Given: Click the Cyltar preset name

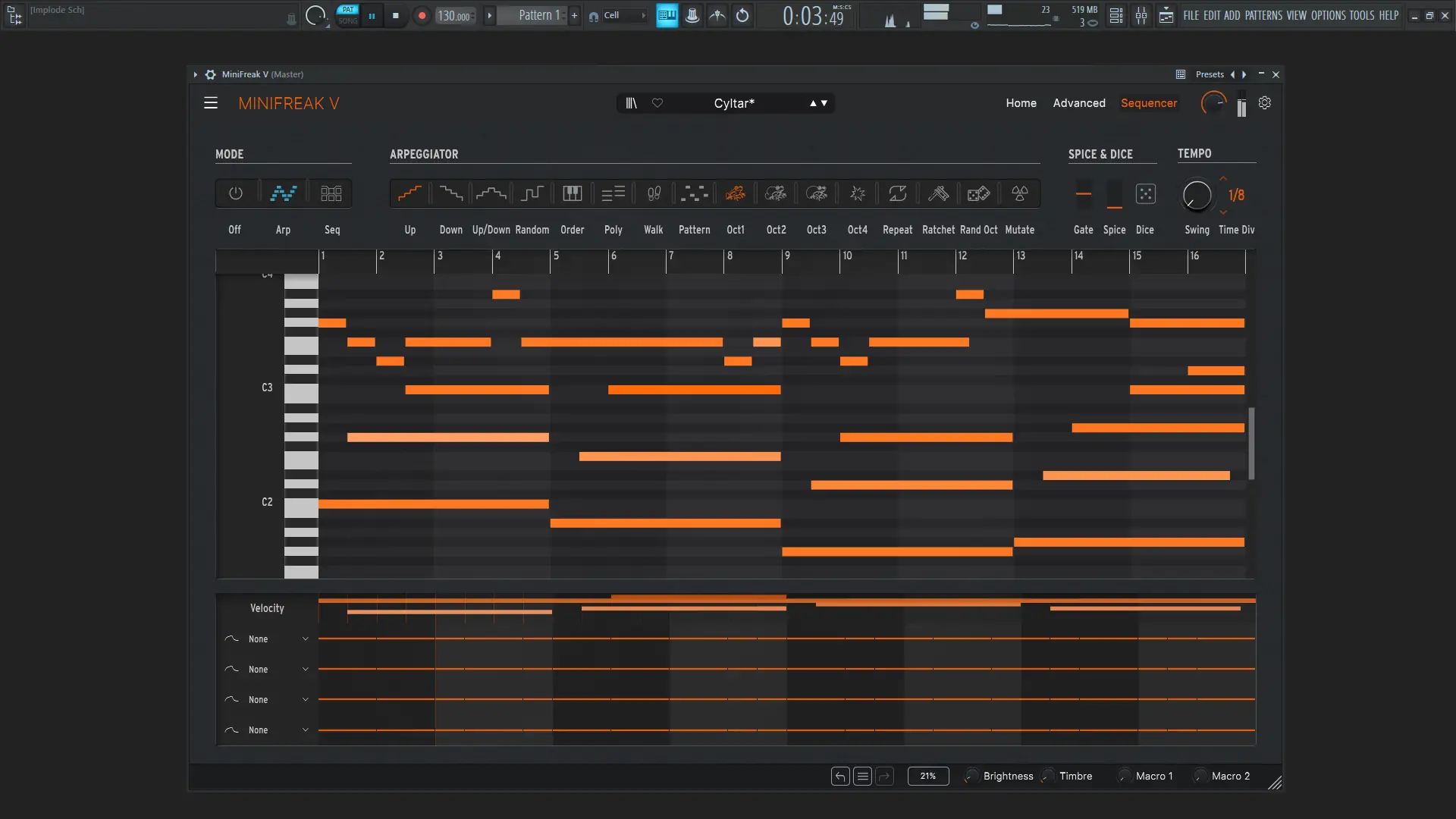Looking at the screenshot, I should 733,103.
